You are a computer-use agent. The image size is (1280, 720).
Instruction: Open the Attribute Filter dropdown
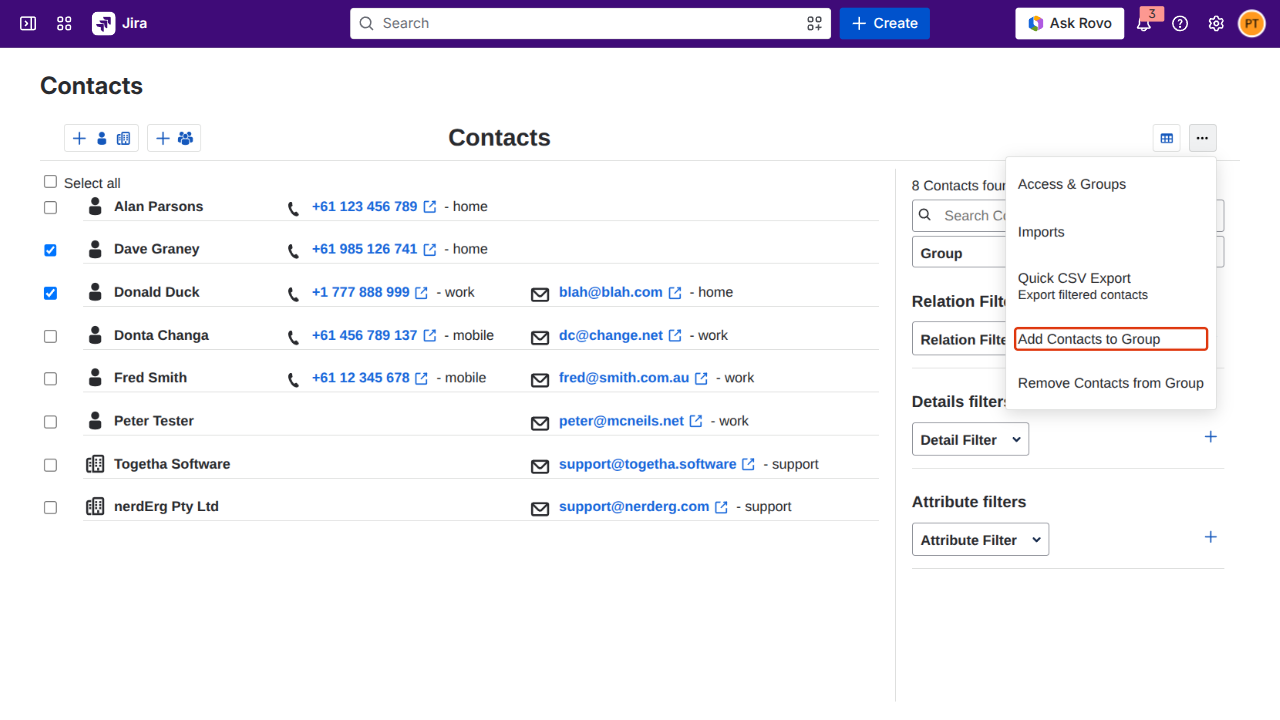pyautogui.click(x=980, y=540)
